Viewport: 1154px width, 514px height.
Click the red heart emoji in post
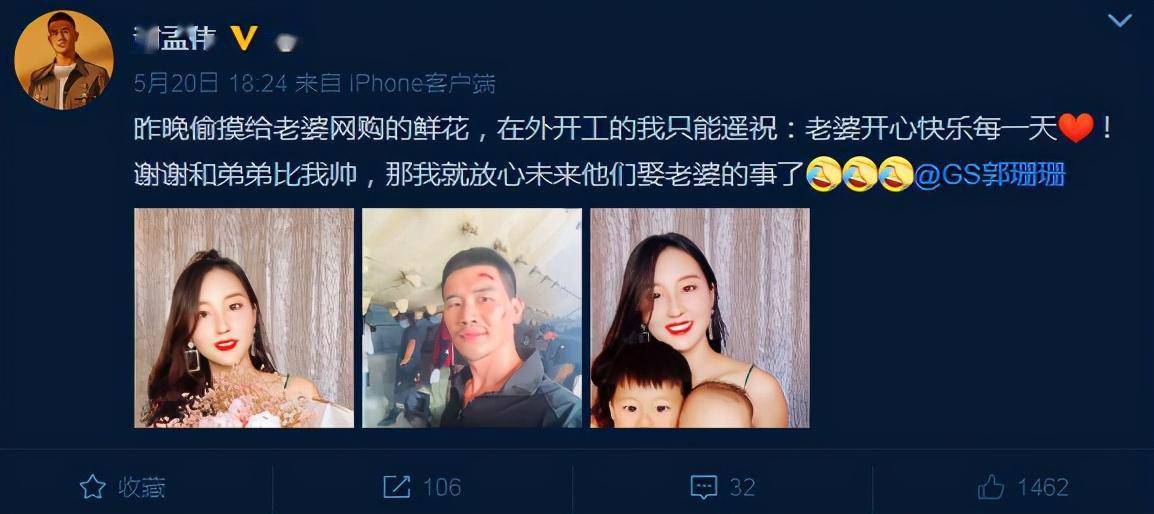click(1076, 130)
